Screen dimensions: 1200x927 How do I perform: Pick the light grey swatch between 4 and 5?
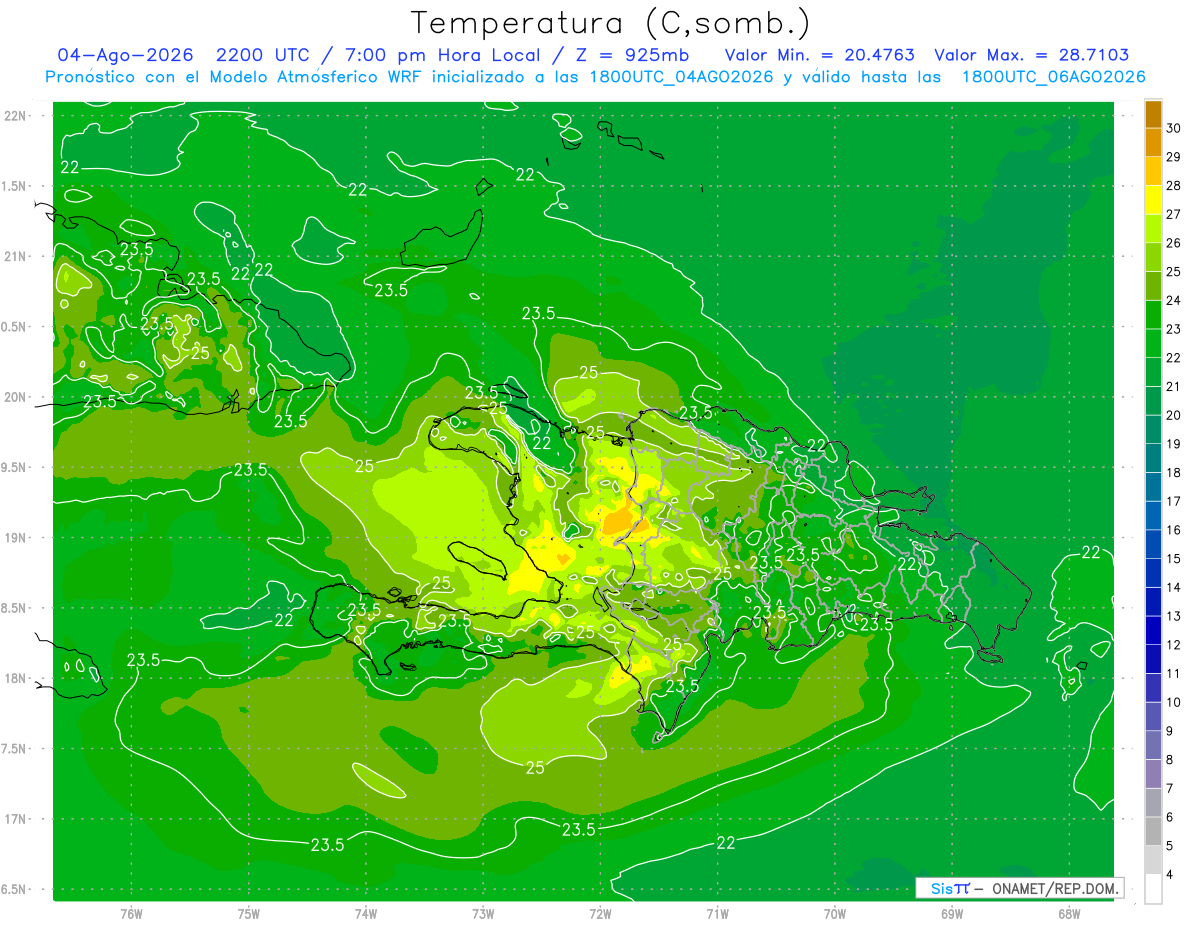click(x=1153, y=860)
